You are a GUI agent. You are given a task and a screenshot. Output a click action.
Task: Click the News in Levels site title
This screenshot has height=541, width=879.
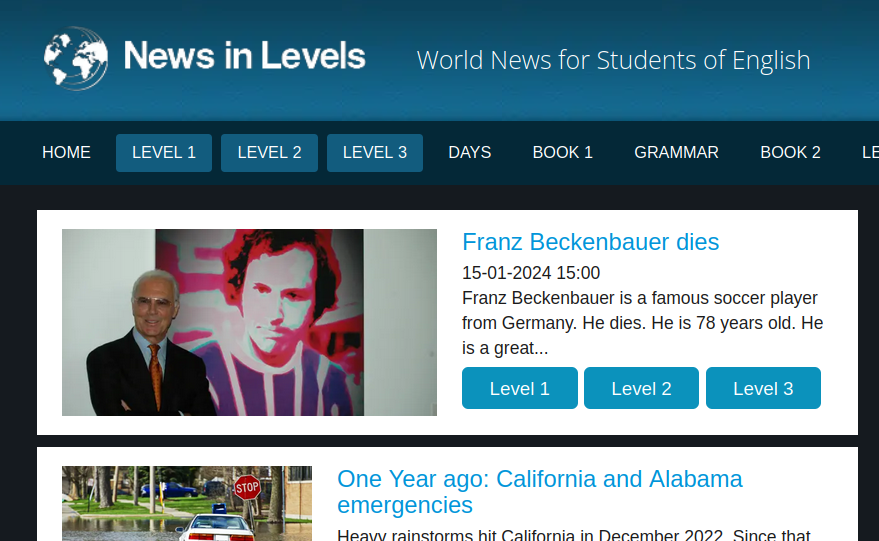(x=244, y=56)
